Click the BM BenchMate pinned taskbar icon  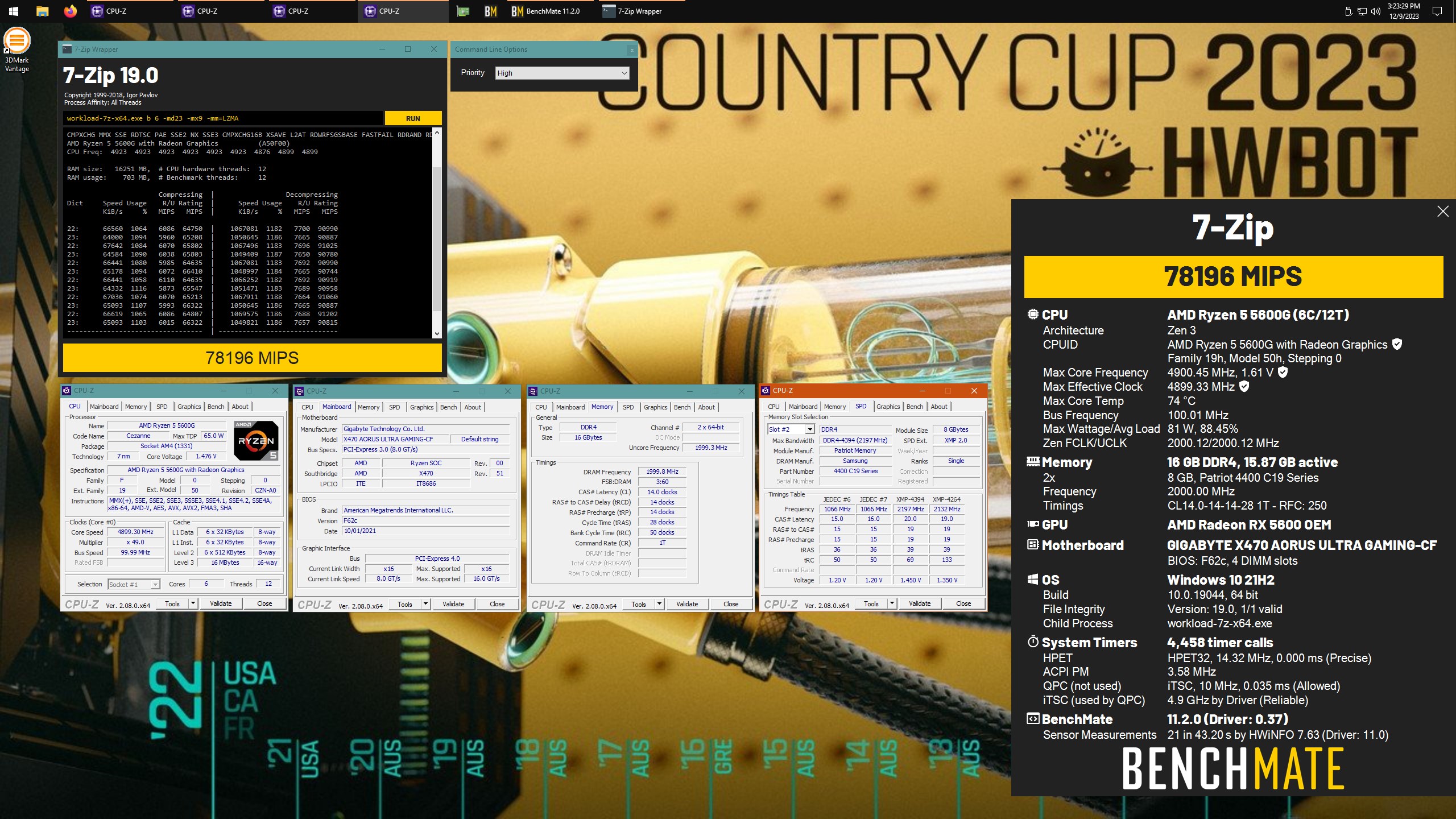[491, 11]
